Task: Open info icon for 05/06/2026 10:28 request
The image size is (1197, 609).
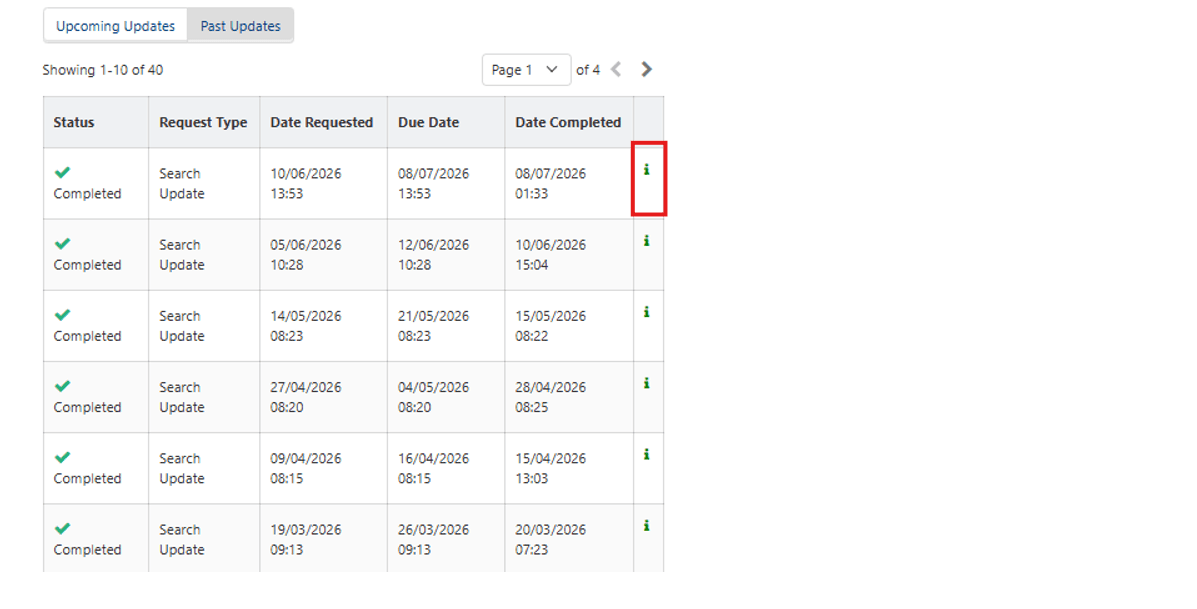Action: pos(647,241)
